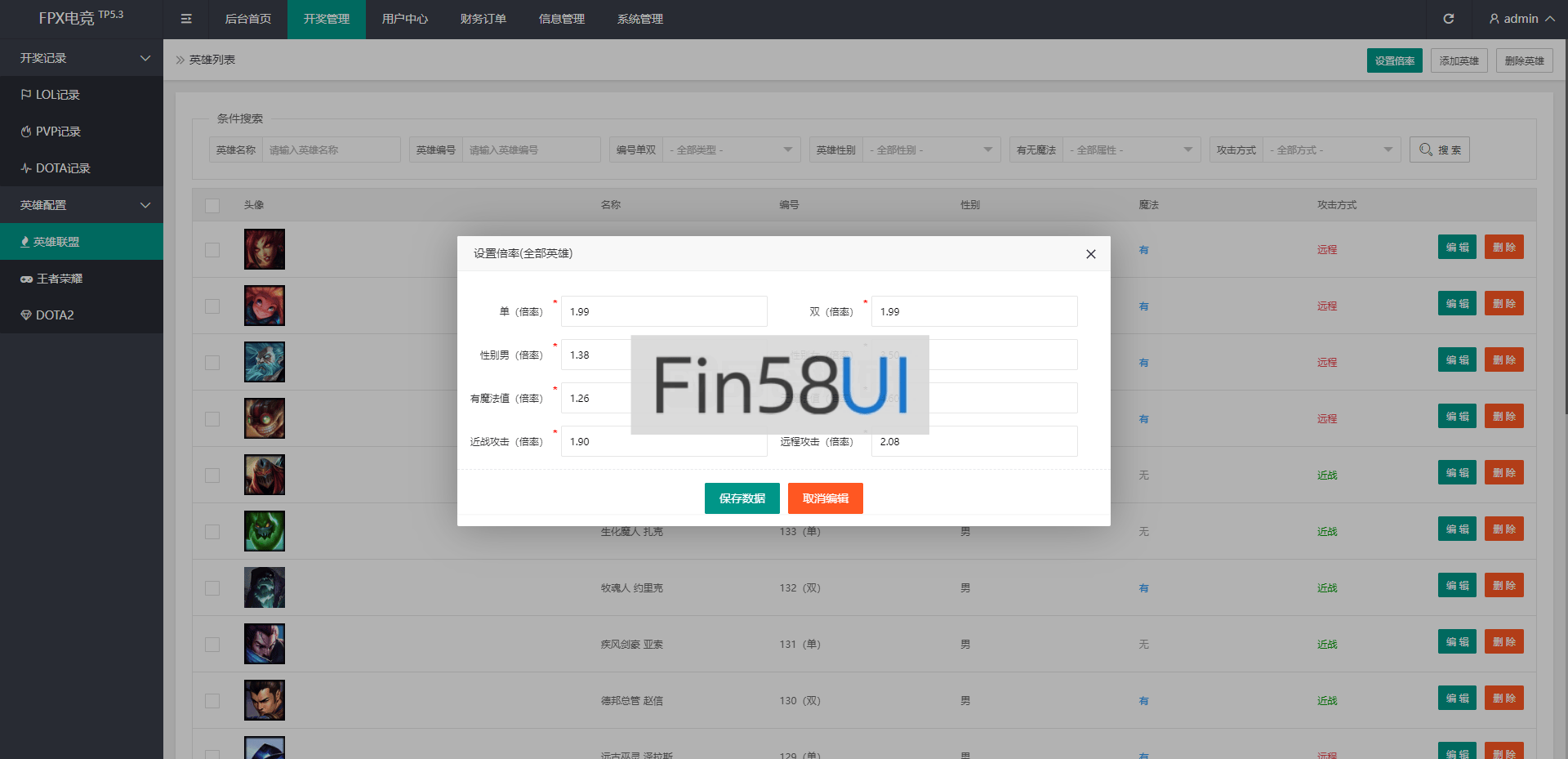Switch to the 用户中心 top menu
The width and height of the screenshot is (1568, 759).
pos(404,19)
